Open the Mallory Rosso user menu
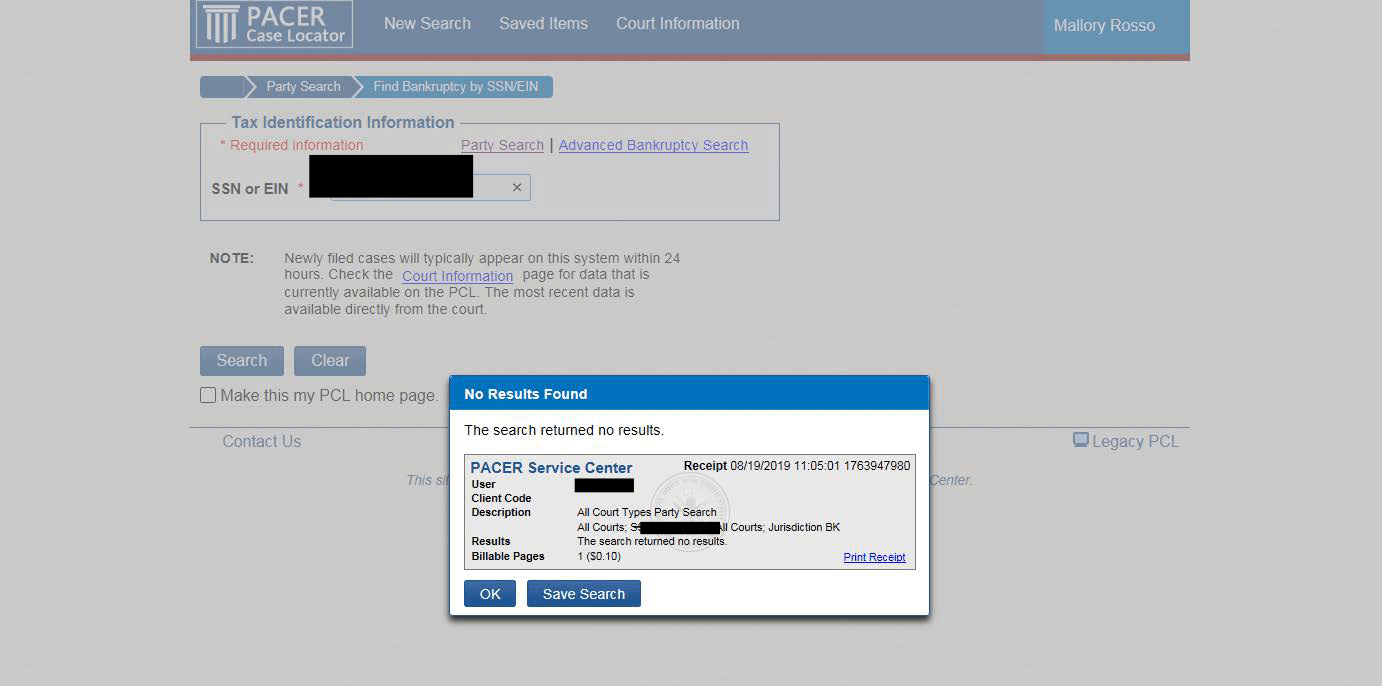 point(1104,26)
